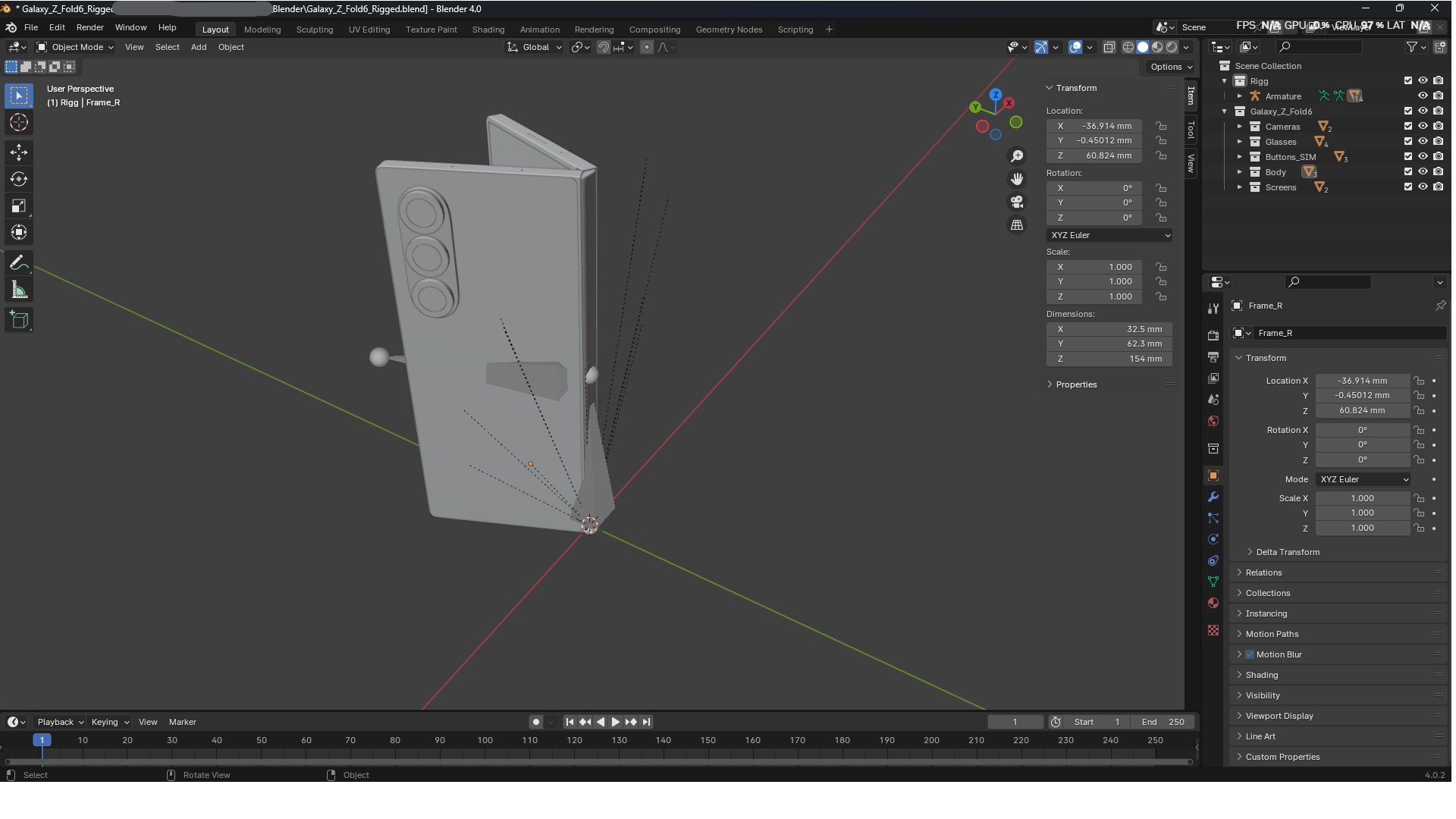1456x819 pixels.
Task: Open the Output properties tab icon
Action: 1213,356
